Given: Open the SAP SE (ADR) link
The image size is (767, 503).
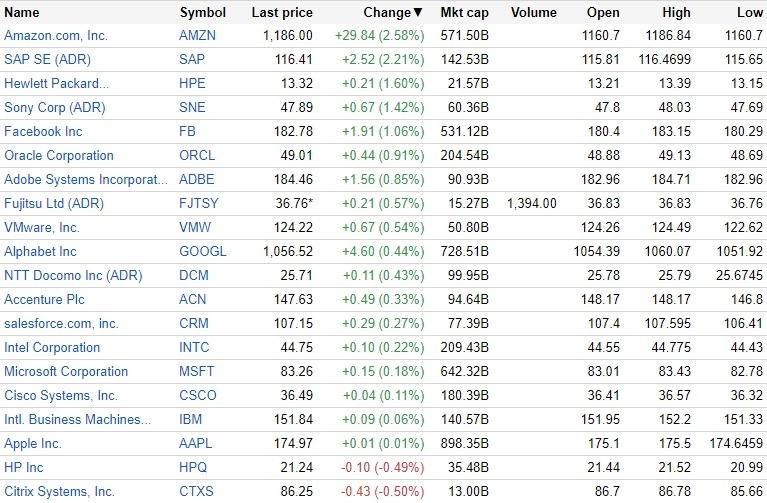Looking at the screenshot, I should [48, 59].
